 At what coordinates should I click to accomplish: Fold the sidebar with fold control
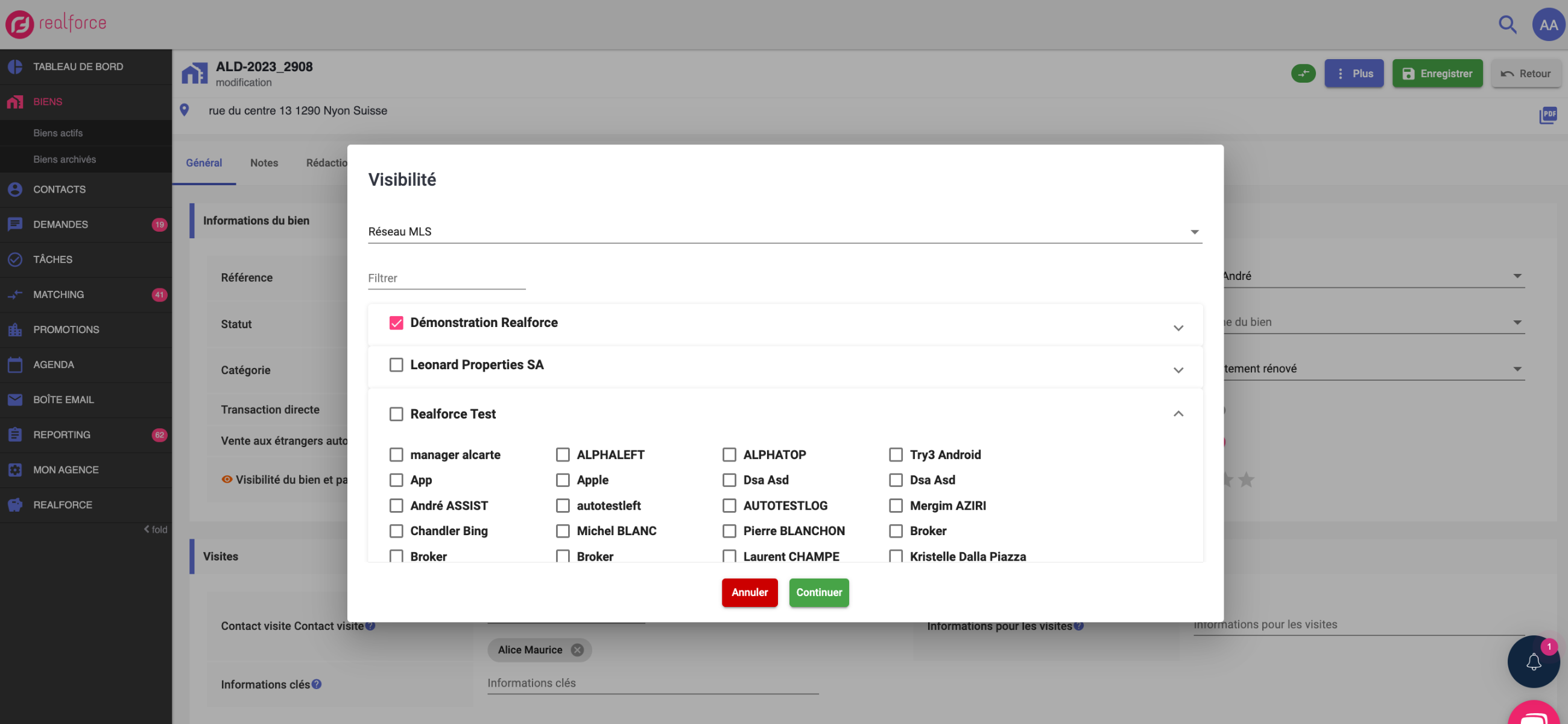(x=155, y=530)
